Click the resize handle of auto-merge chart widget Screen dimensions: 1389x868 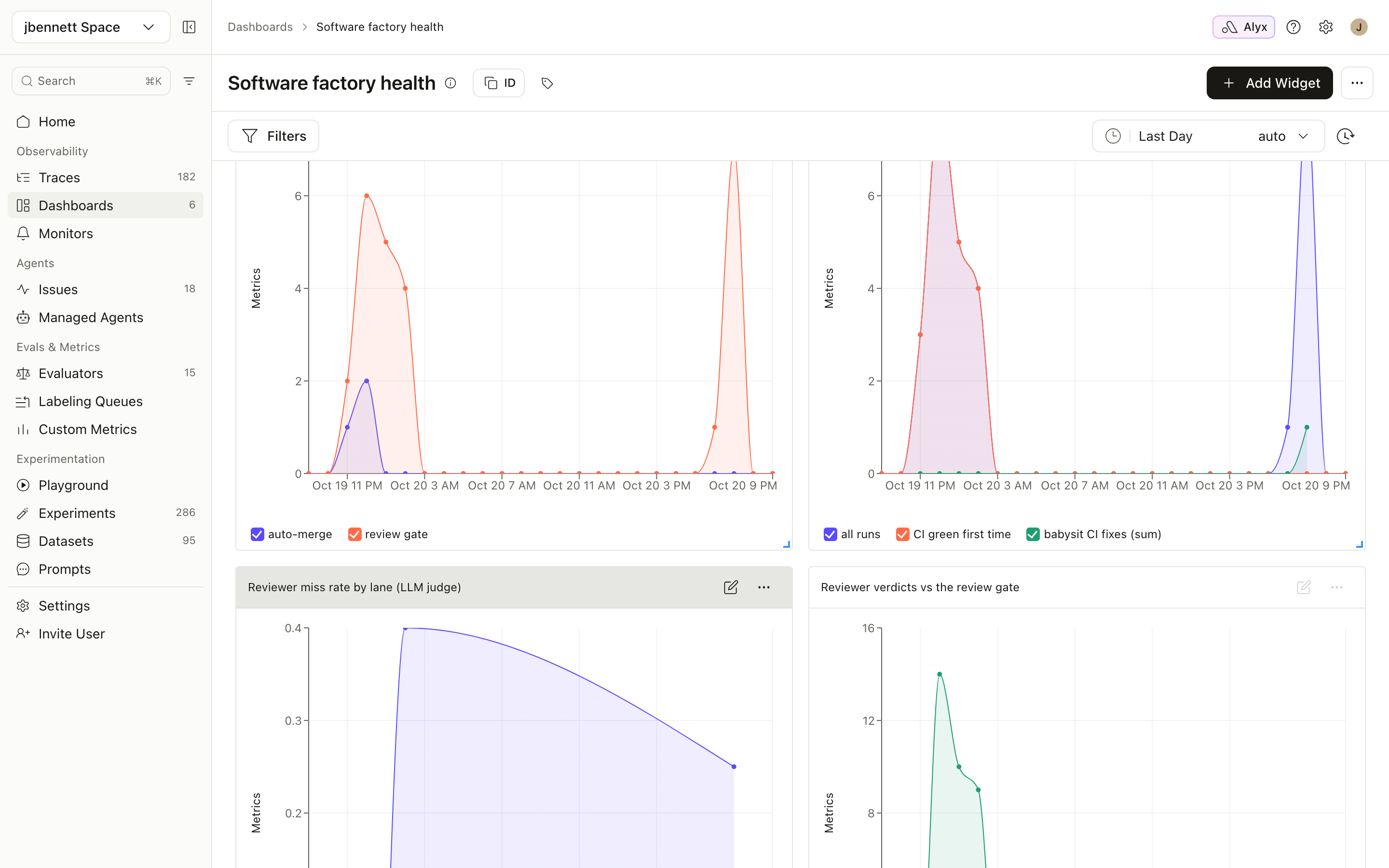[786, 544]
